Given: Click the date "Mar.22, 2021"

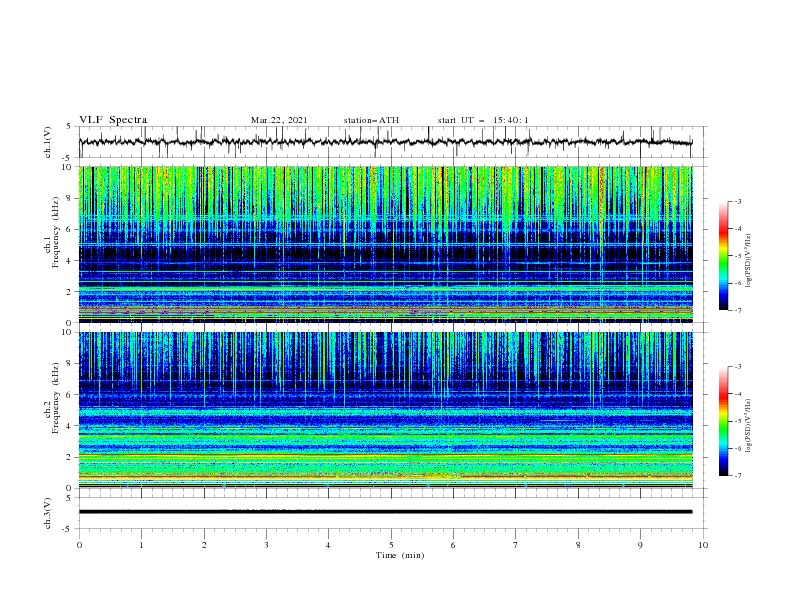Looking at the screenshot, I should point(279,120).
